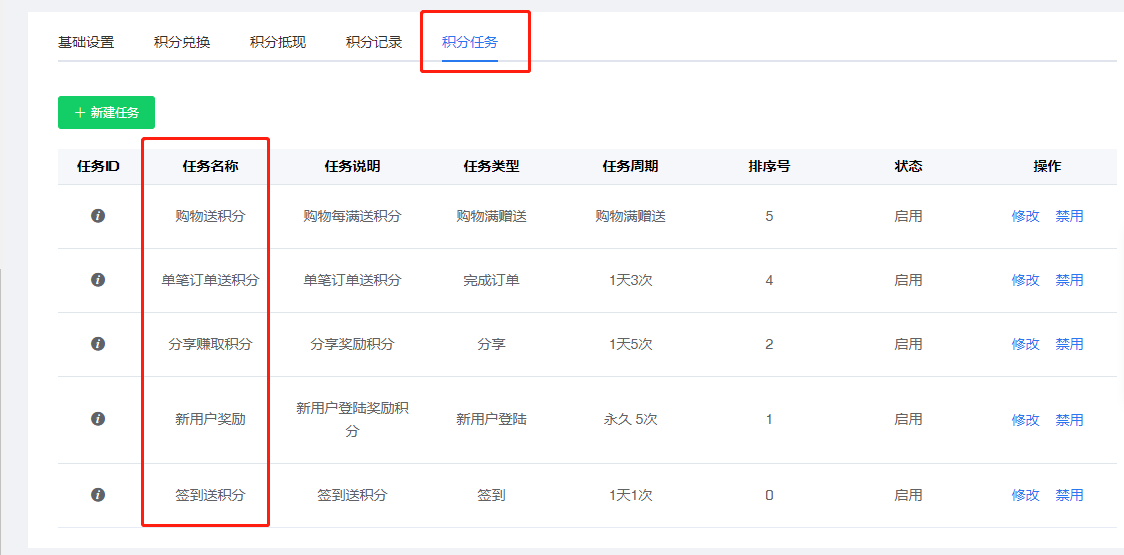
Task: Click 禁用 for 新用户奖励 task
Action: tap(1069, 419)
